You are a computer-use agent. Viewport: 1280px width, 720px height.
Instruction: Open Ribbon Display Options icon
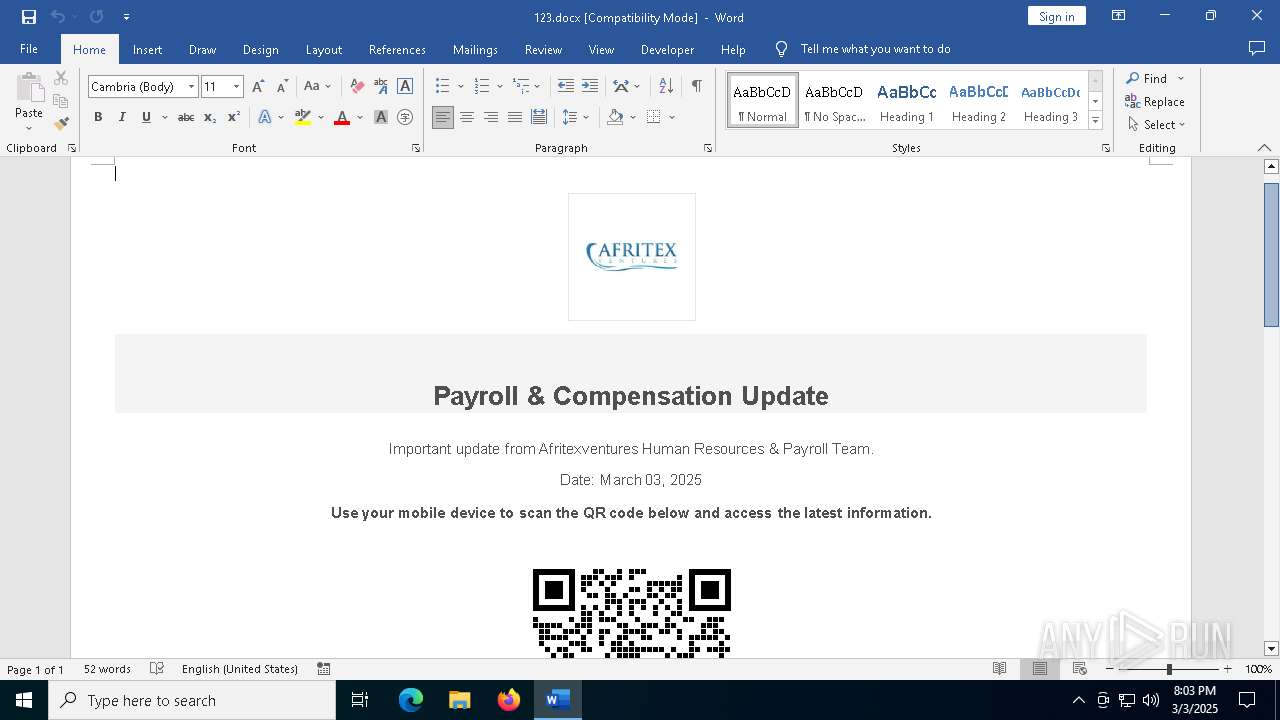[x=1119, y=16]
